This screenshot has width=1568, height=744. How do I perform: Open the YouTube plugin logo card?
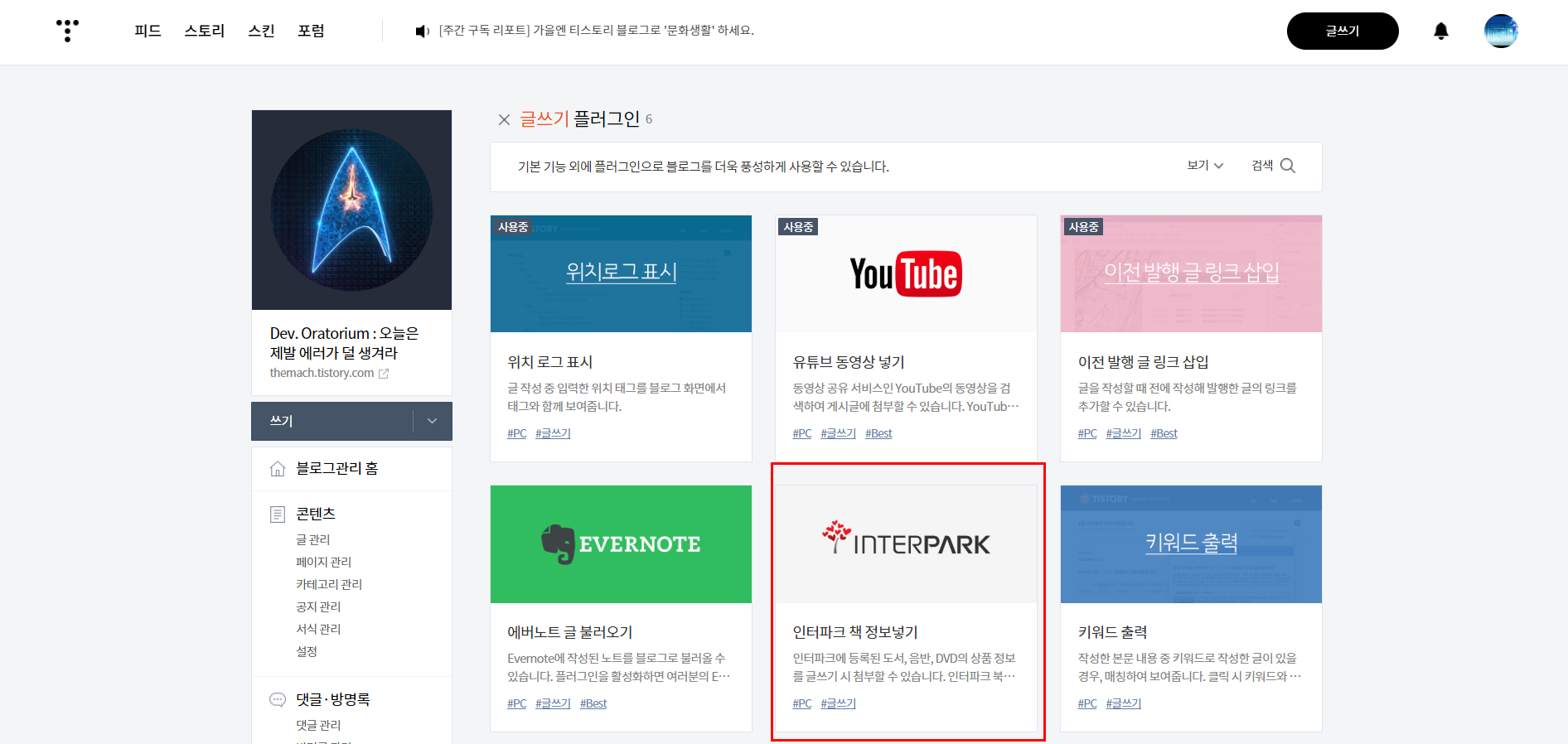[906, 274]
